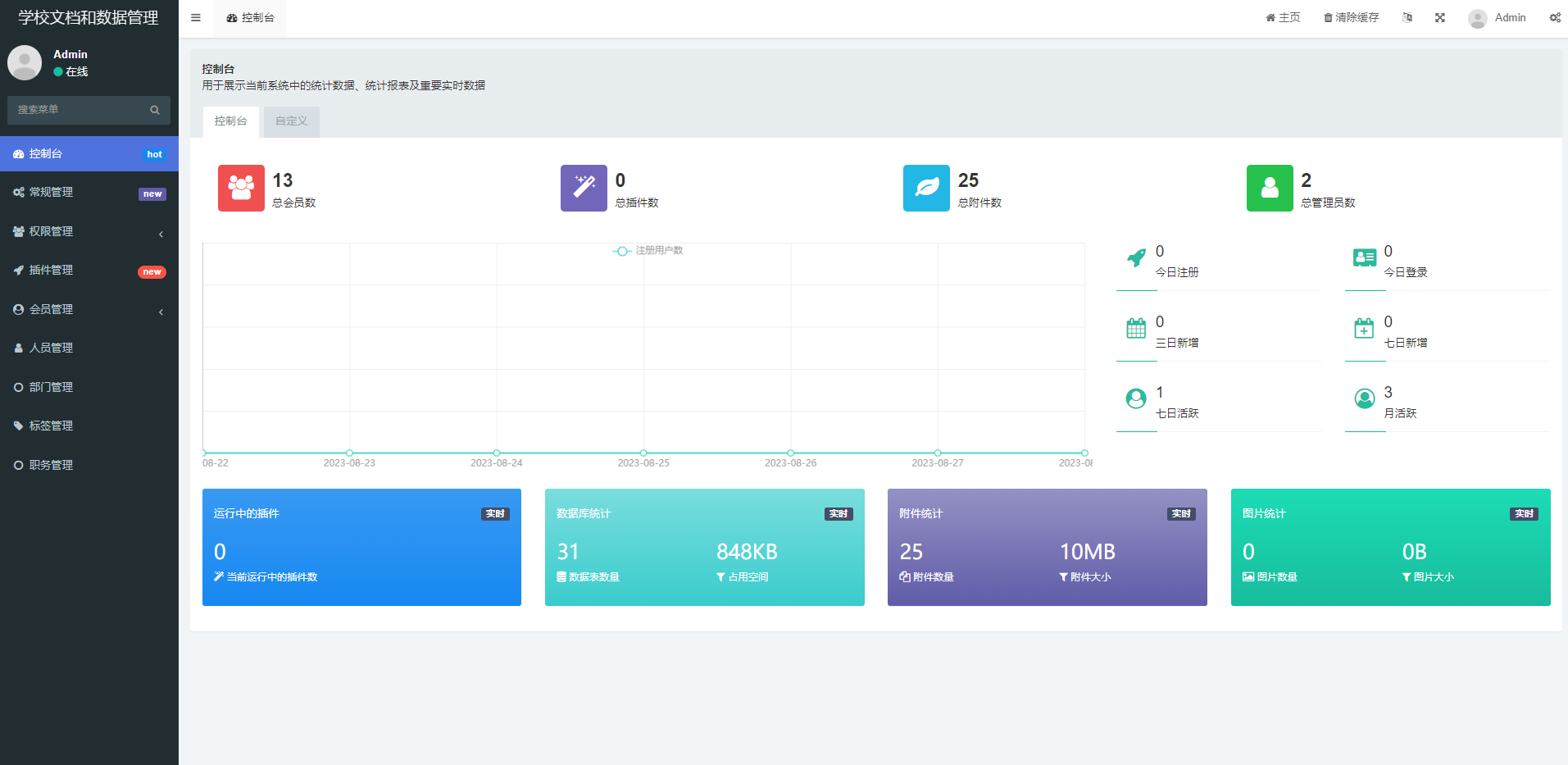Open the Admin user dropdown in header
The height and width of the screenshot is (765, 1568).
(1498, 18)
